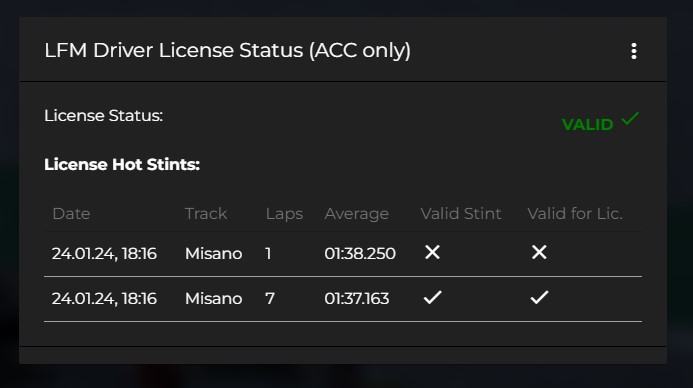This screenshot has height=388, width=693.
Task: Click the Average column header
Action: click(x=357, y=214)
